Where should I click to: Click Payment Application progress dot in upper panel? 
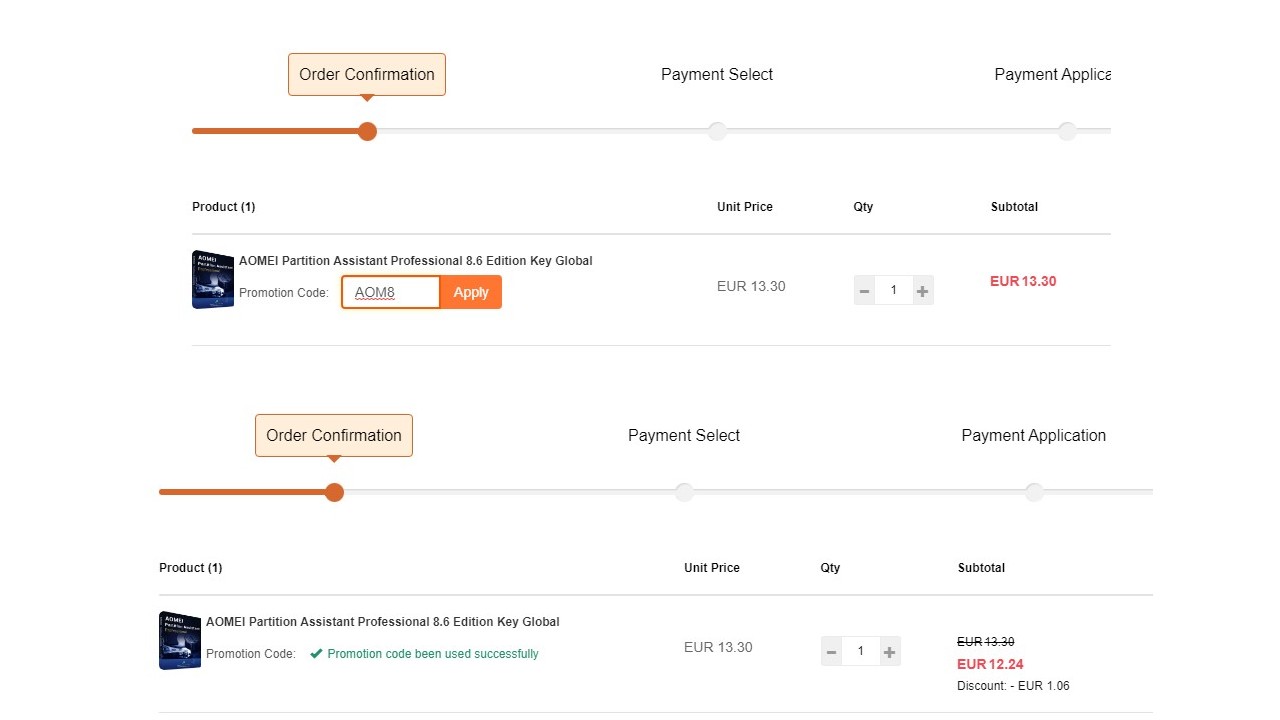[x=1067, y=131]
